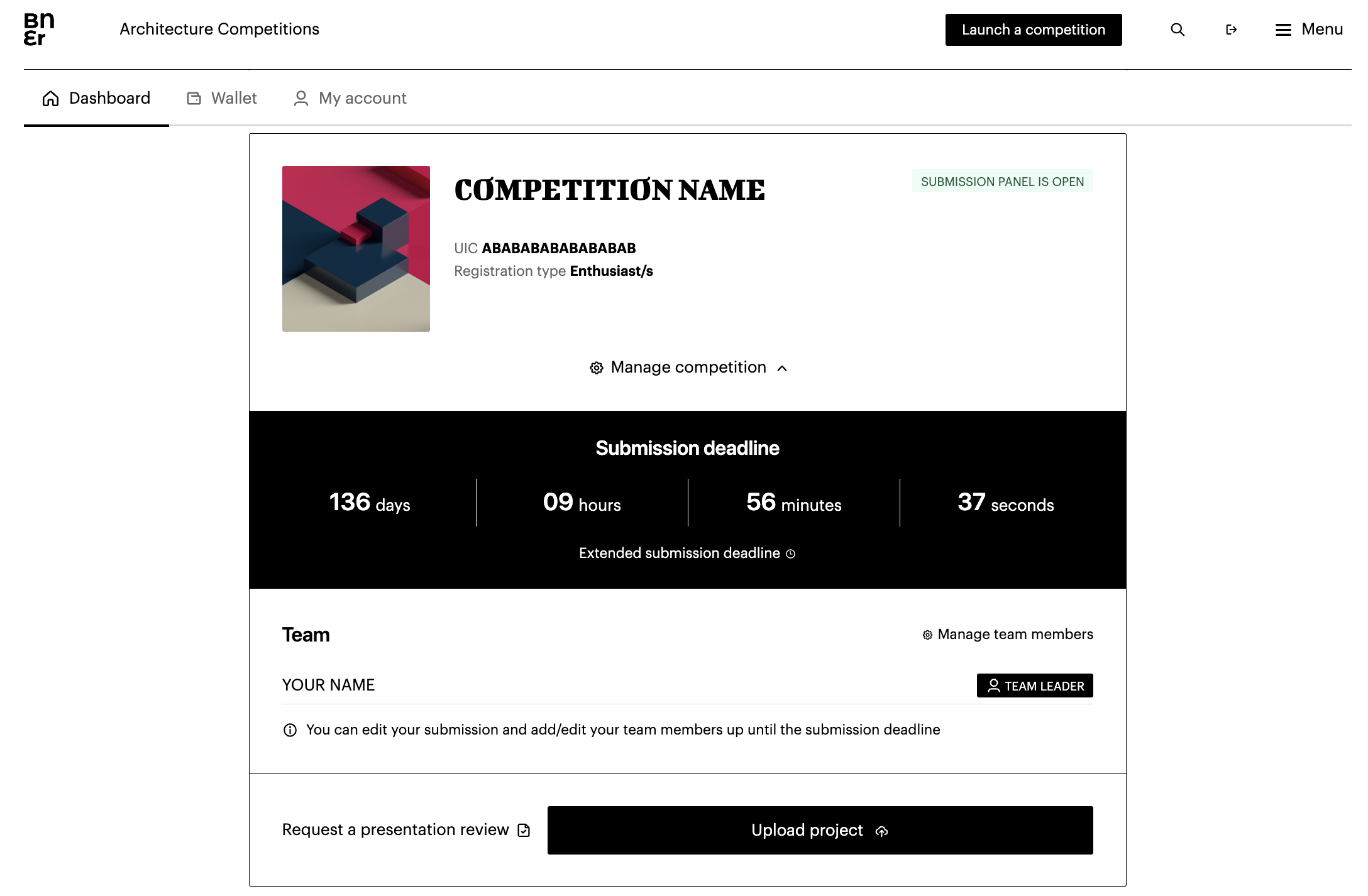The image size is (1368, 896).
Task: Click the BNER logo icon
Action: click(39, 30)
